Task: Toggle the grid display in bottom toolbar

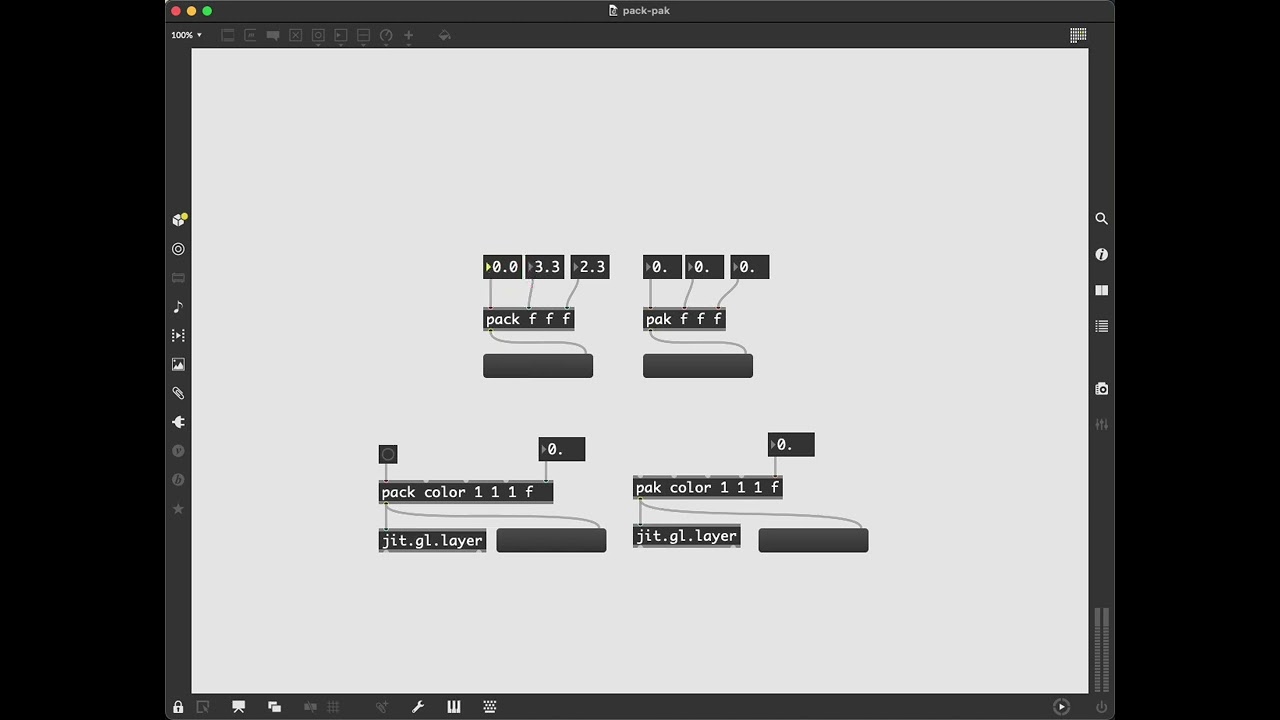Action: [334, 707]
